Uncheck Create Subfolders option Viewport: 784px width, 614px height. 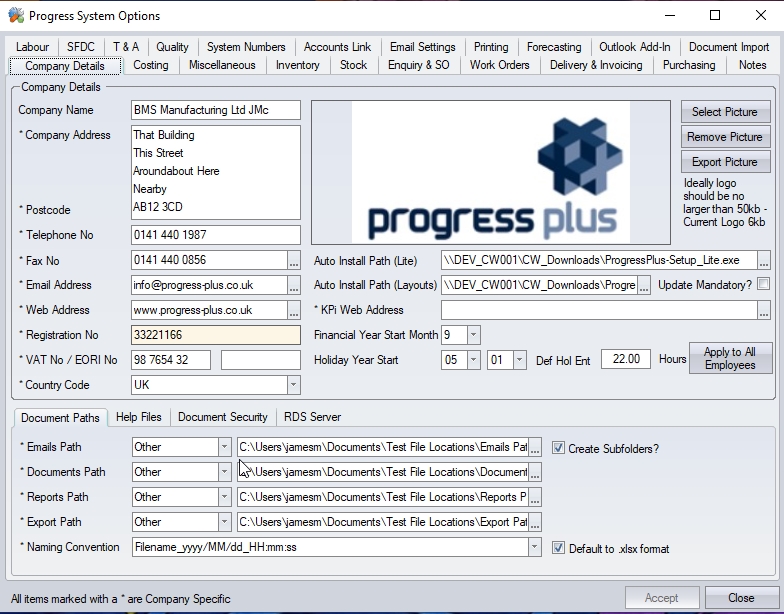558,448
